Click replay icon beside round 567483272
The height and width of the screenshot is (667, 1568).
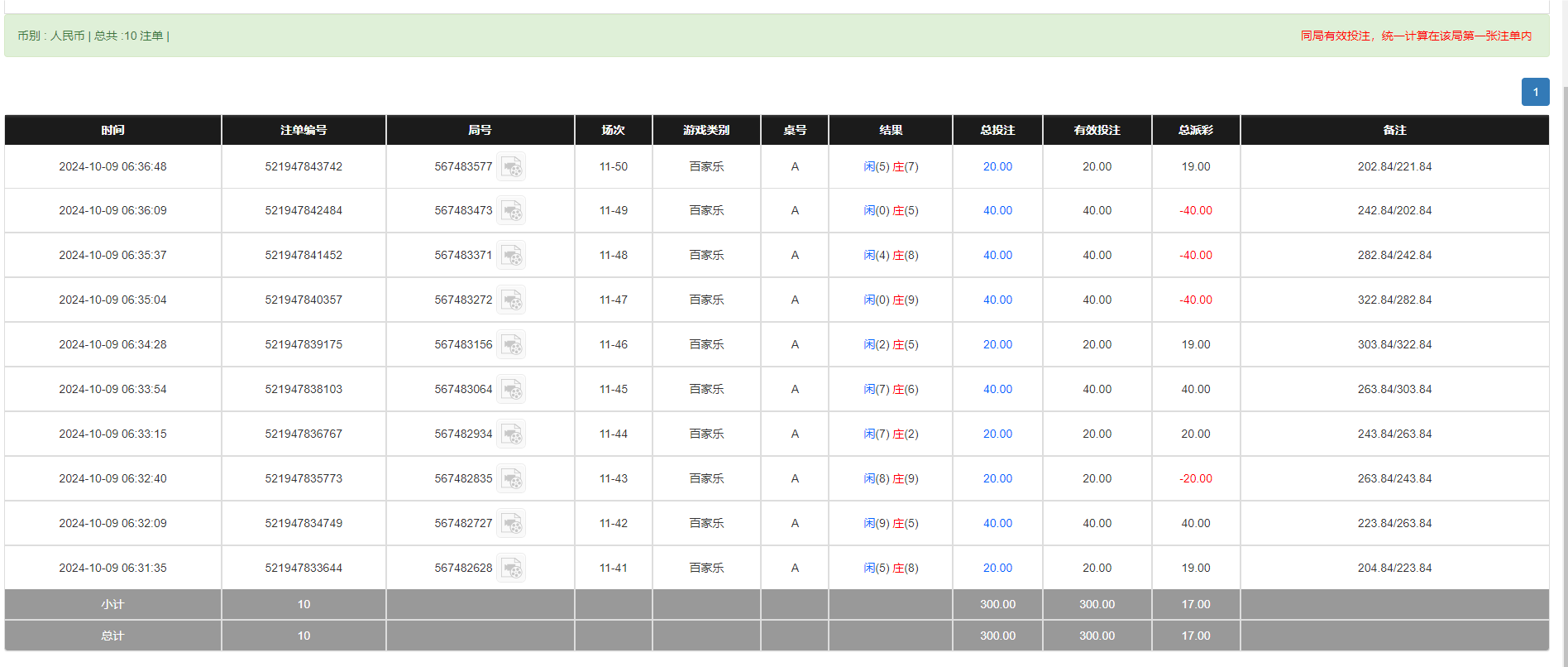pos(511,300)
